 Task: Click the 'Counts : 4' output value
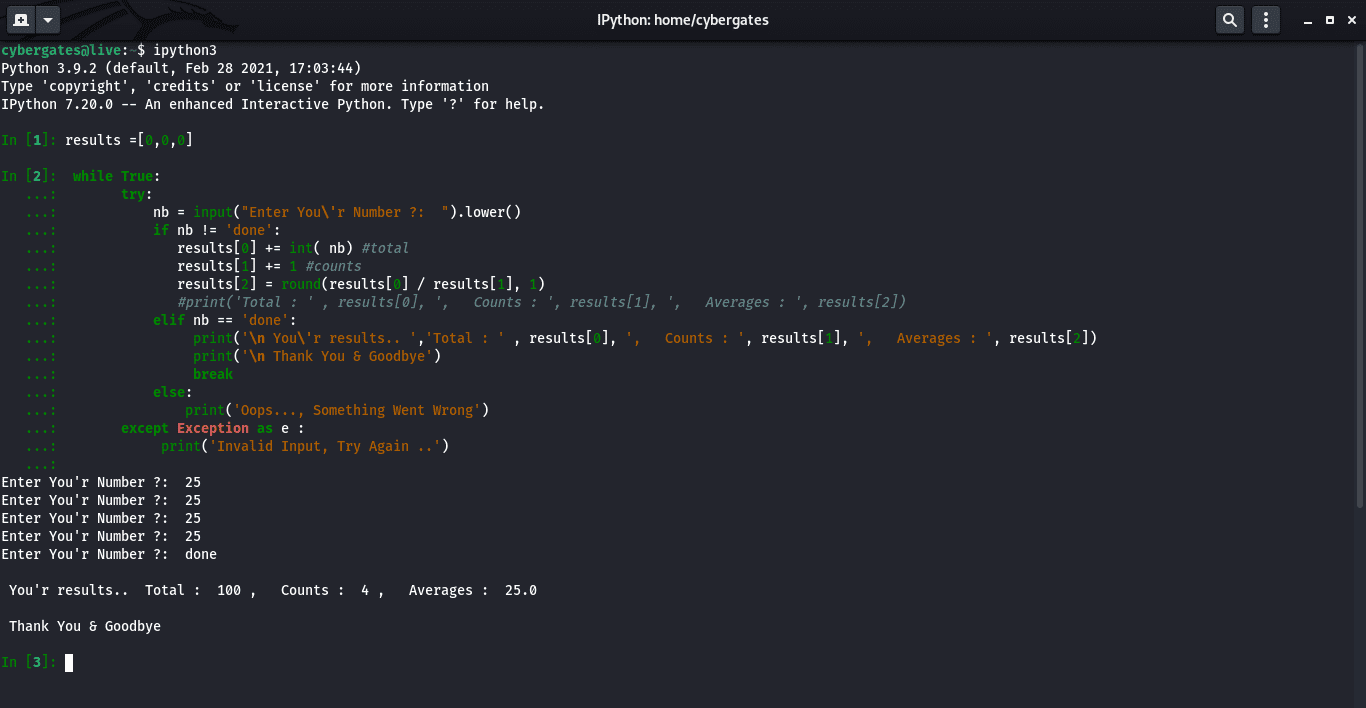pyautogui.click(x=325, y=590)
